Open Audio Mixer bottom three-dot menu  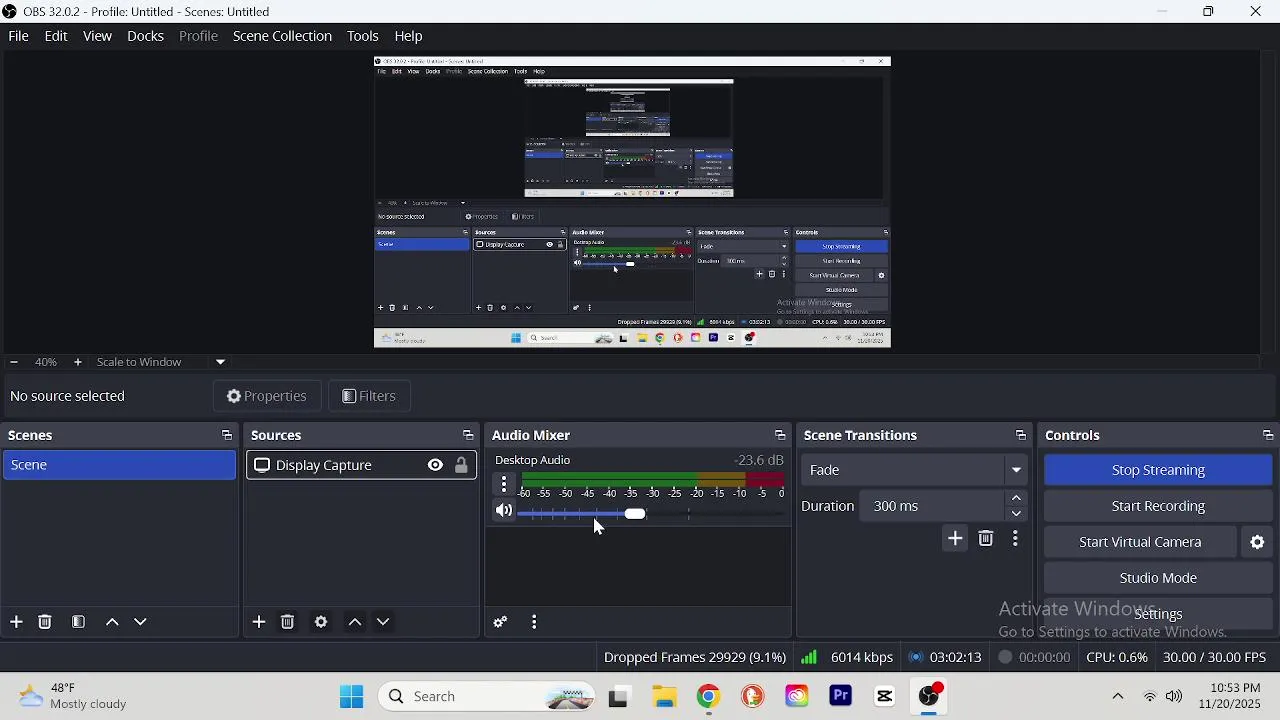click(535, 622)
